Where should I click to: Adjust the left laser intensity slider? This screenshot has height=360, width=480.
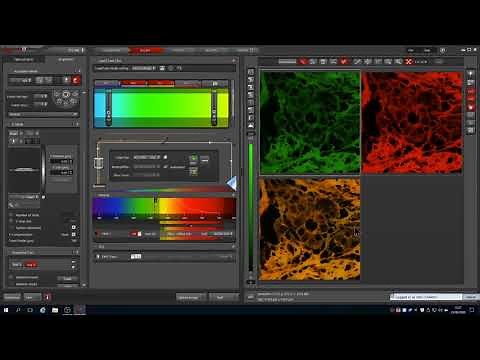click(x=108, y=108)
